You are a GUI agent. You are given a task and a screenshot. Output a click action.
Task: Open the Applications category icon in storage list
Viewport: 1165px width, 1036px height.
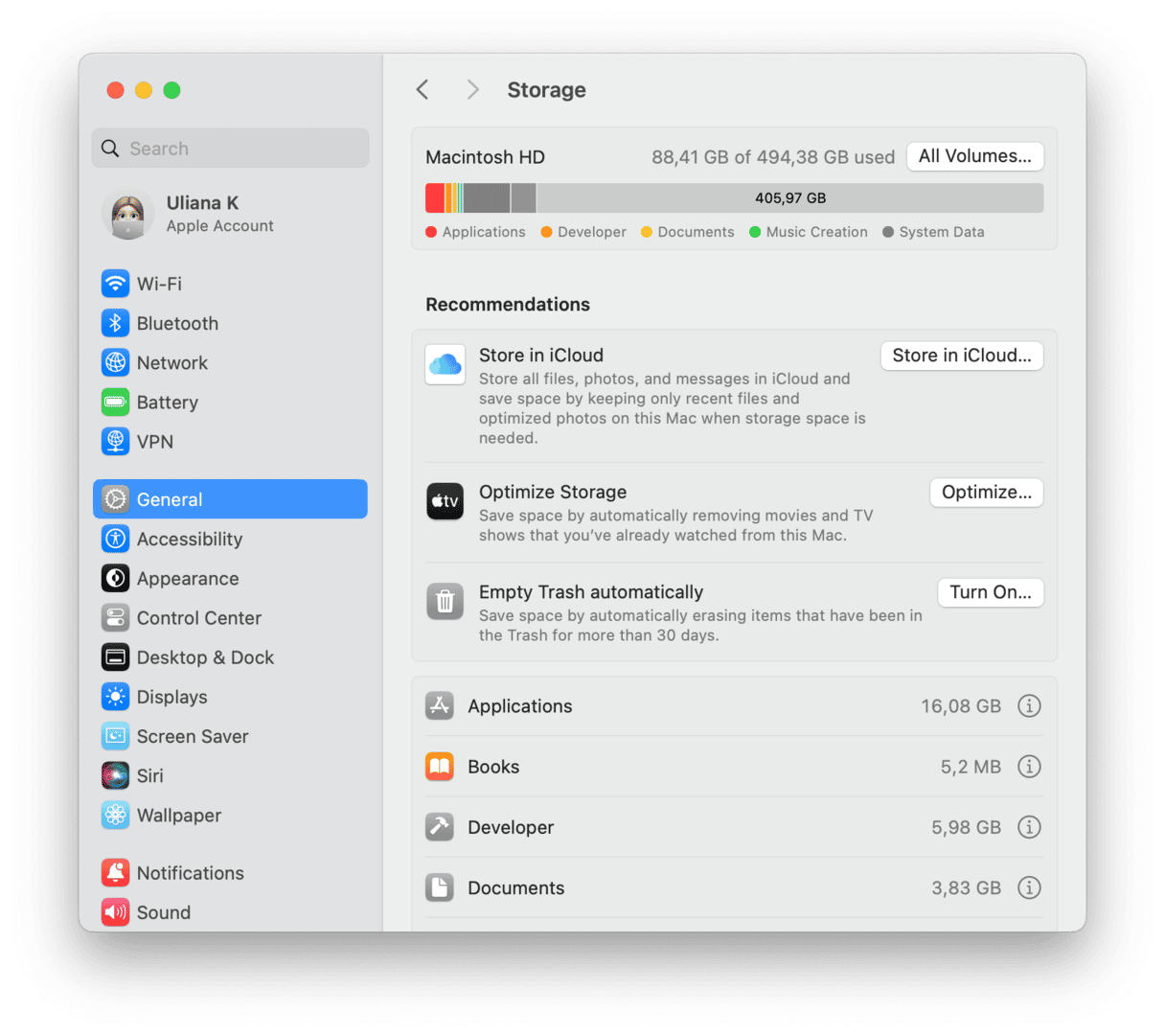440,705
